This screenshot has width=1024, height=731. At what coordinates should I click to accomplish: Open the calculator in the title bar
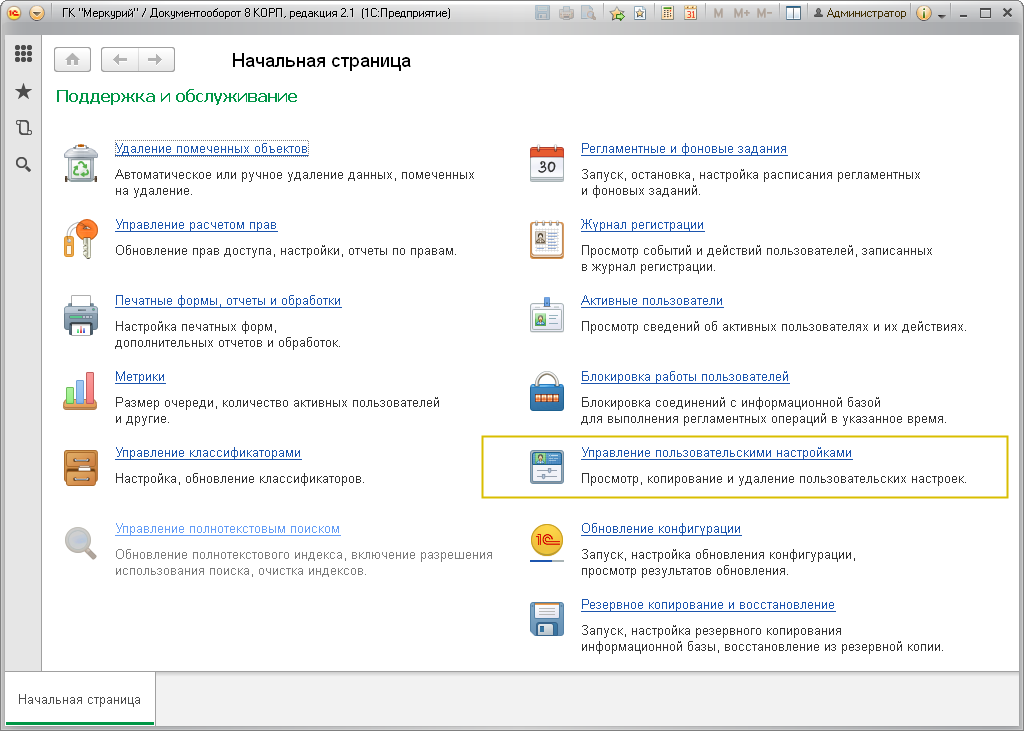tap(667, 13)
